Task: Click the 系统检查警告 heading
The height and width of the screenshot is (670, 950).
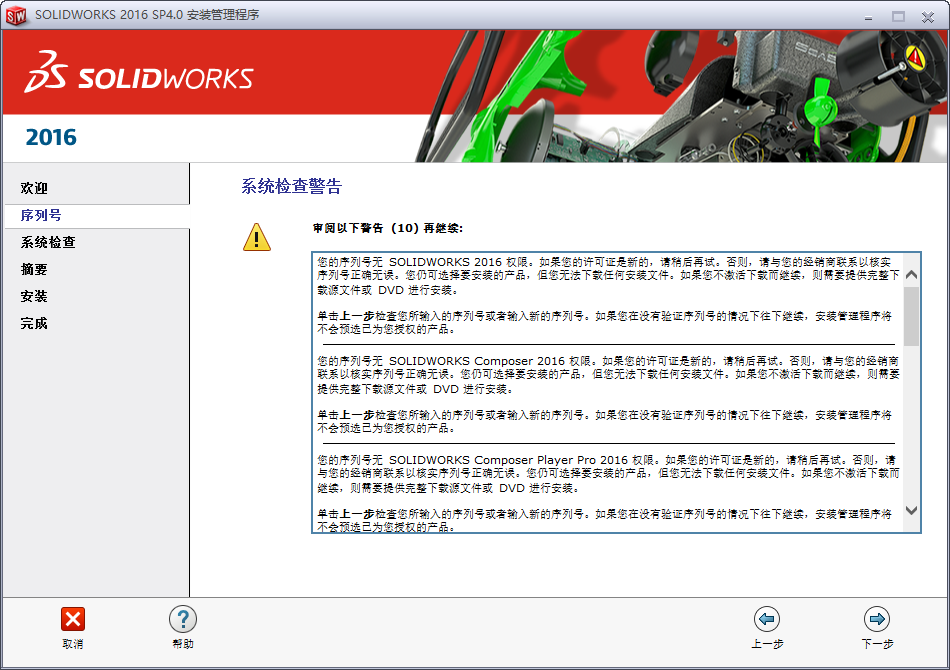Action: tap(291, 186)
